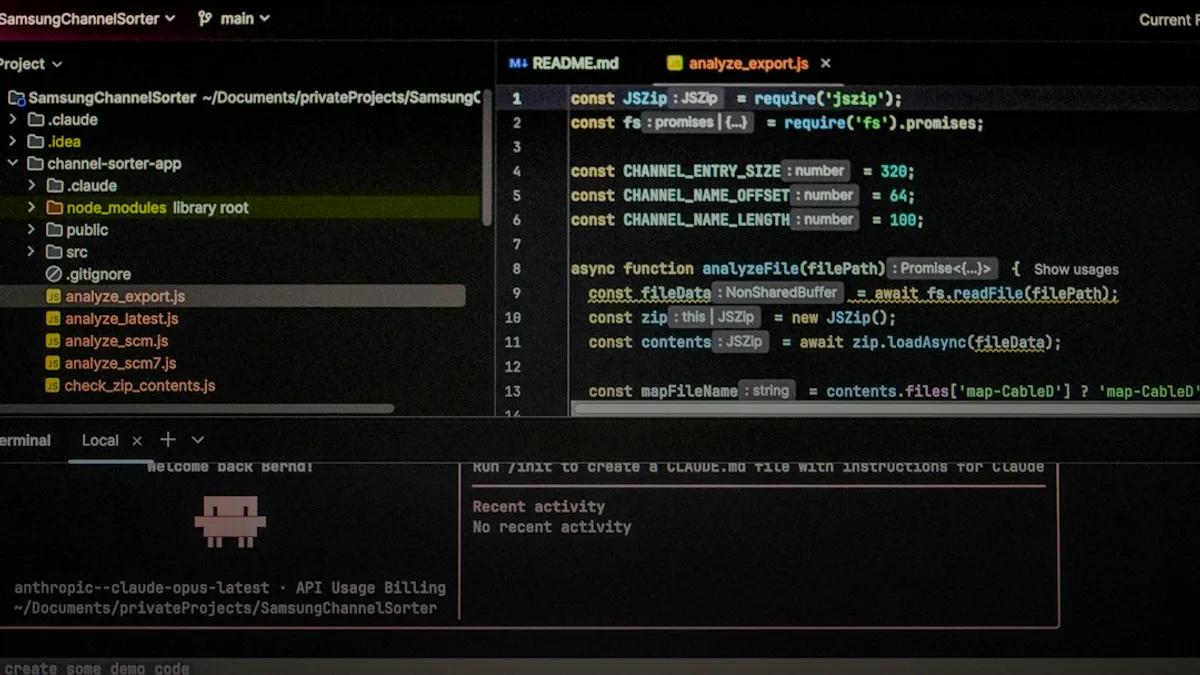
Task: Click the Markdown icon on the README.md tab
Action: (x=518, y=63)
